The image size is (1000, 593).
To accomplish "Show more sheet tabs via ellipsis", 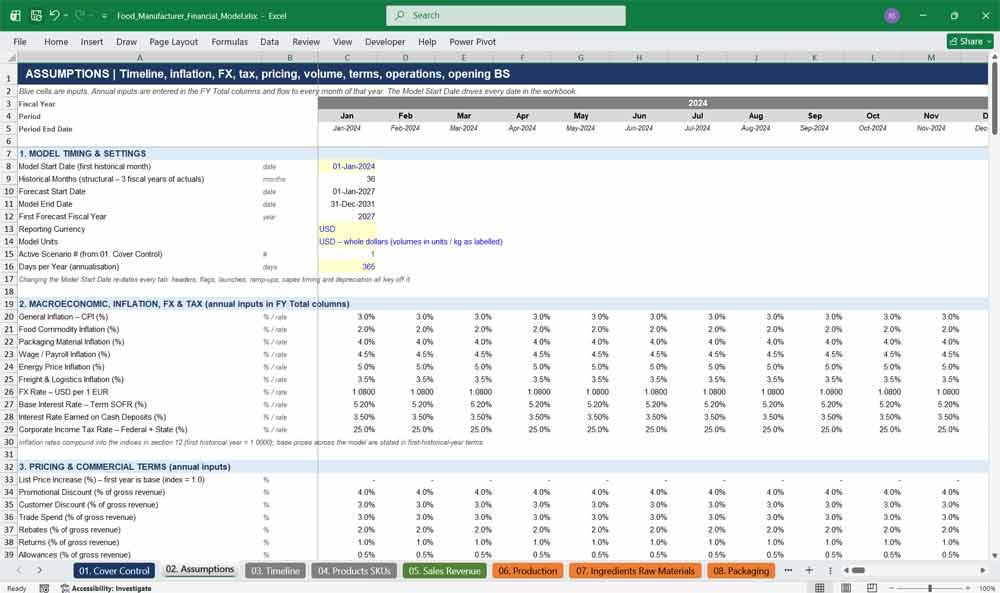I will pos(788,570).
